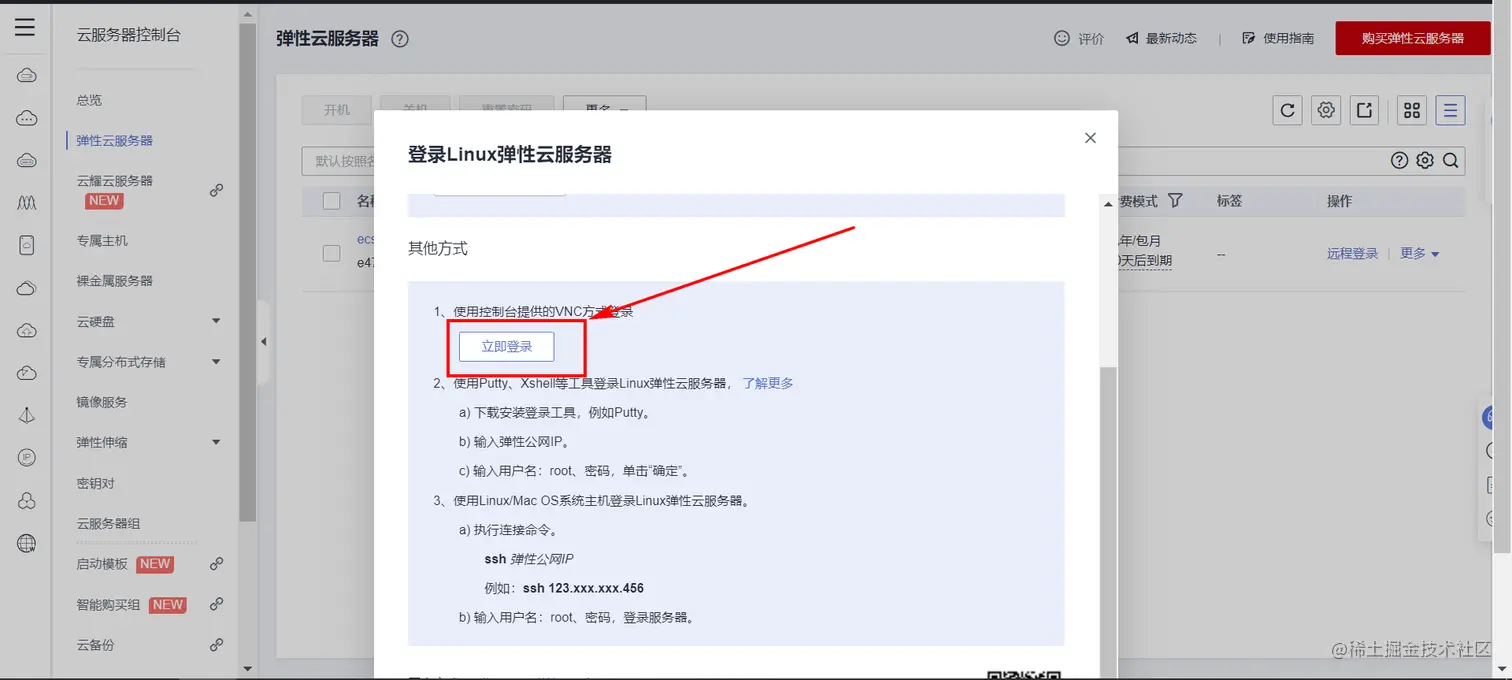
Task: Expand the 云硬盘 sidebar submenu
Action: point(216,321)
